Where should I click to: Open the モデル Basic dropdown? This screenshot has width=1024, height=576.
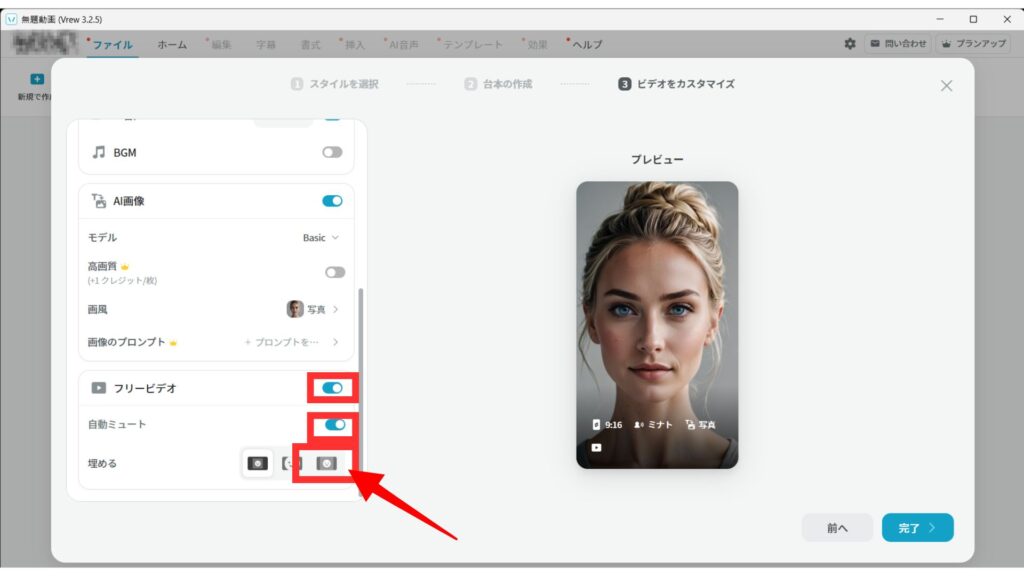[320, 238]
